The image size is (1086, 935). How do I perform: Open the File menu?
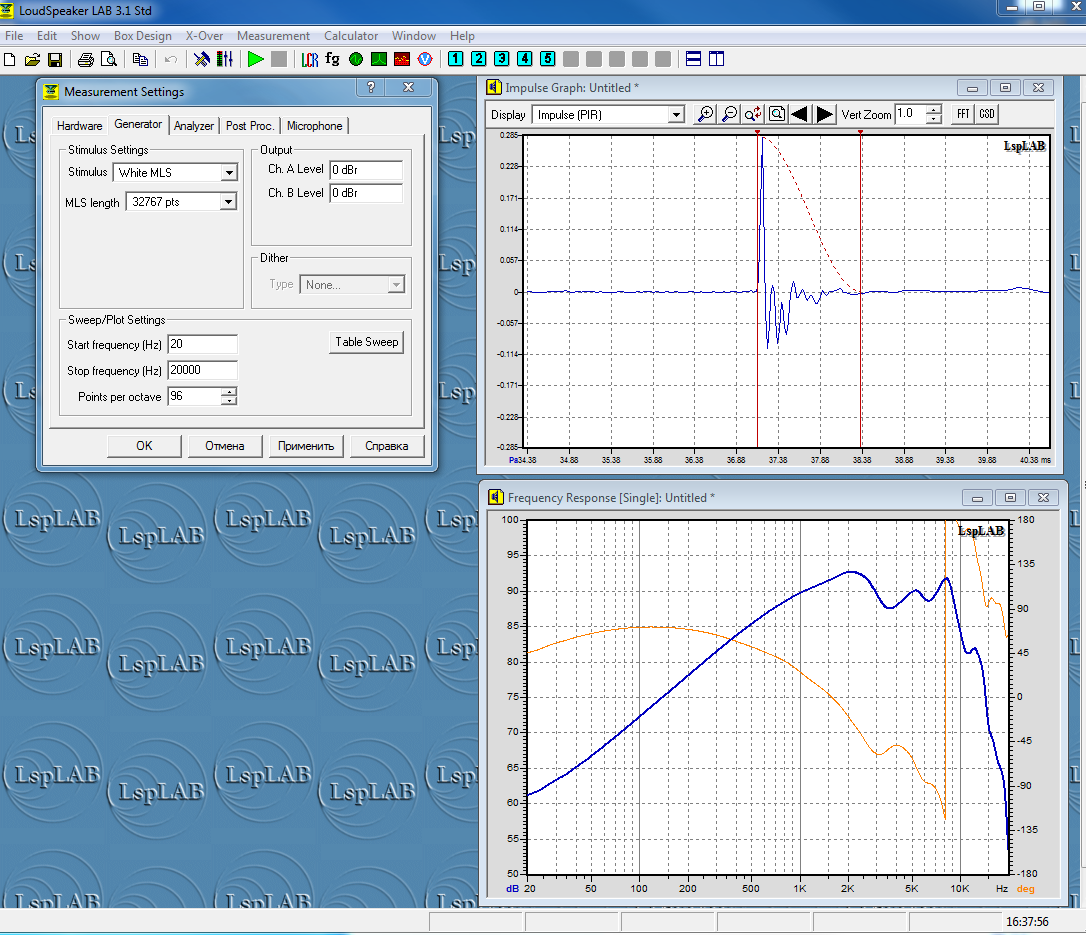click(14, 35)
